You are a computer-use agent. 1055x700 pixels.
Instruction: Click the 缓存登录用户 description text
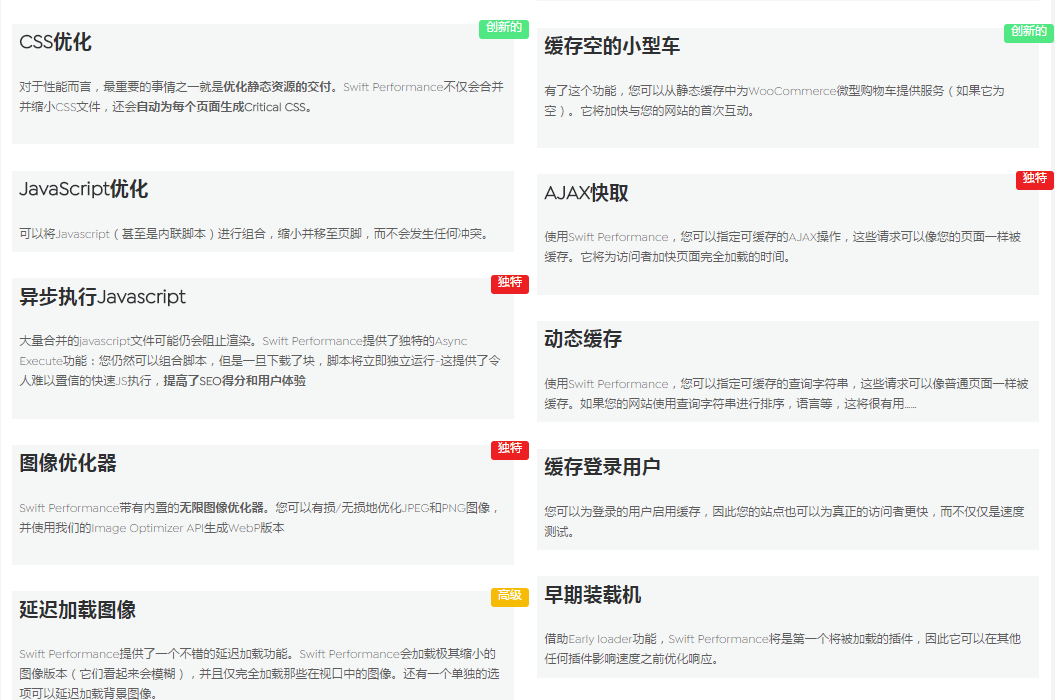[x=784, y=521]
